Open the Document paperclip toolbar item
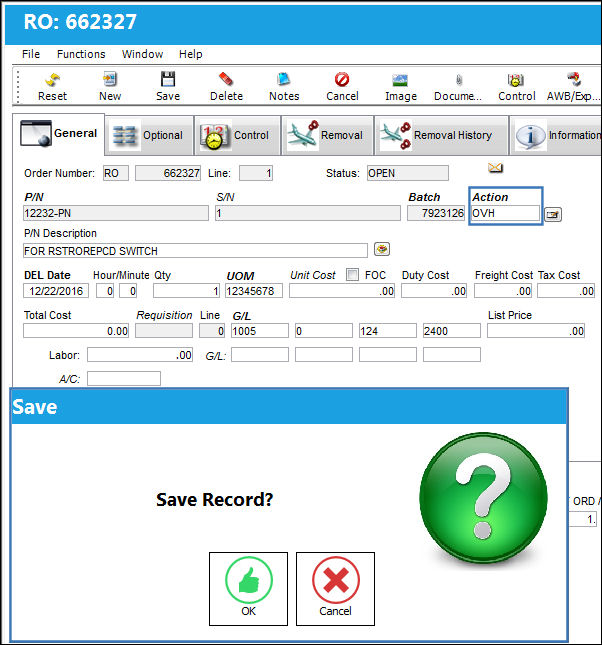The height and width of the screenshot is (645, 602). tap(458, 87)
